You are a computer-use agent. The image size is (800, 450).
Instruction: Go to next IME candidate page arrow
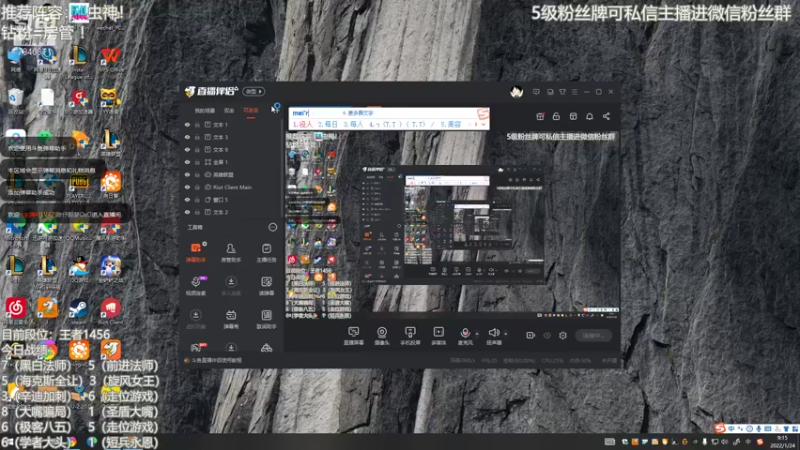coord(476,124)
